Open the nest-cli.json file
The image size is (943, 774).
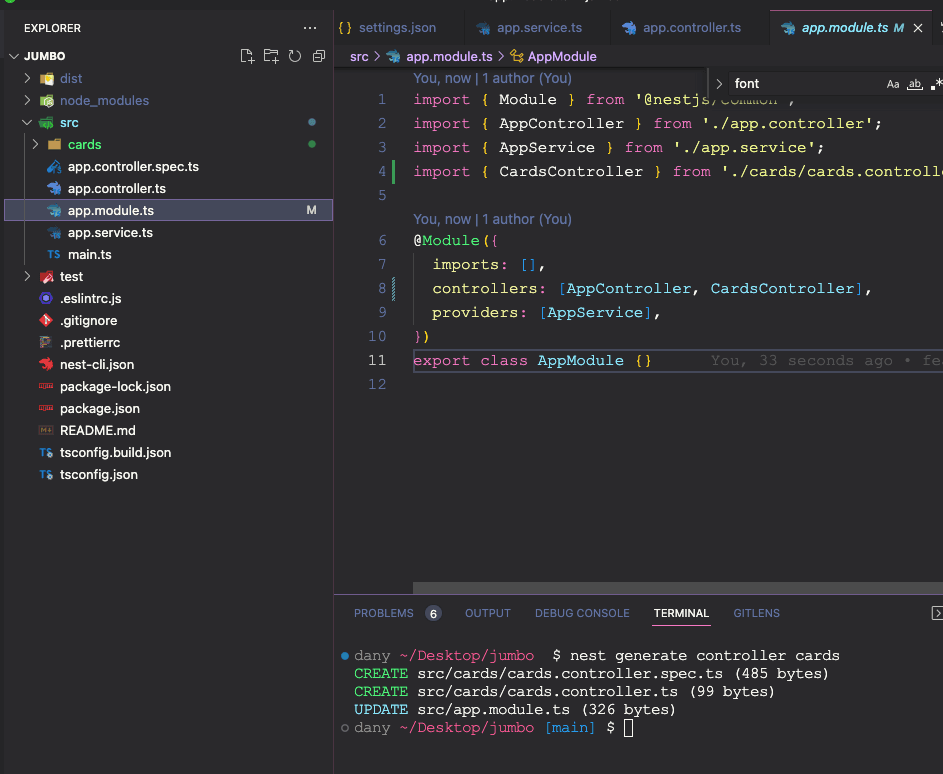point(96,364)
